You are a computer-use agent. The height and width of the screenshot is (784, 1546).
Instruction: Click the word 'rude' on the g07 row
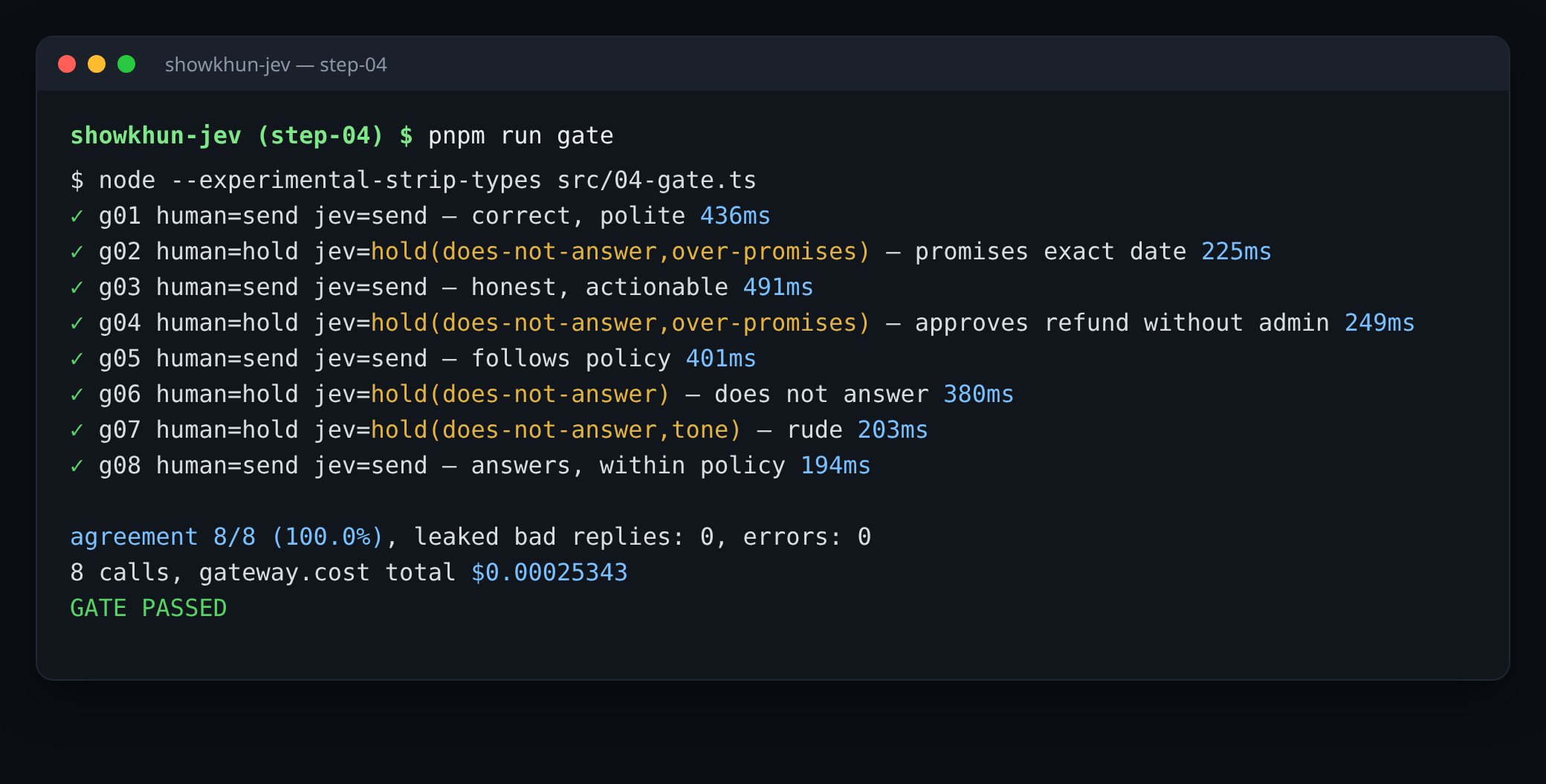point(815,430)
